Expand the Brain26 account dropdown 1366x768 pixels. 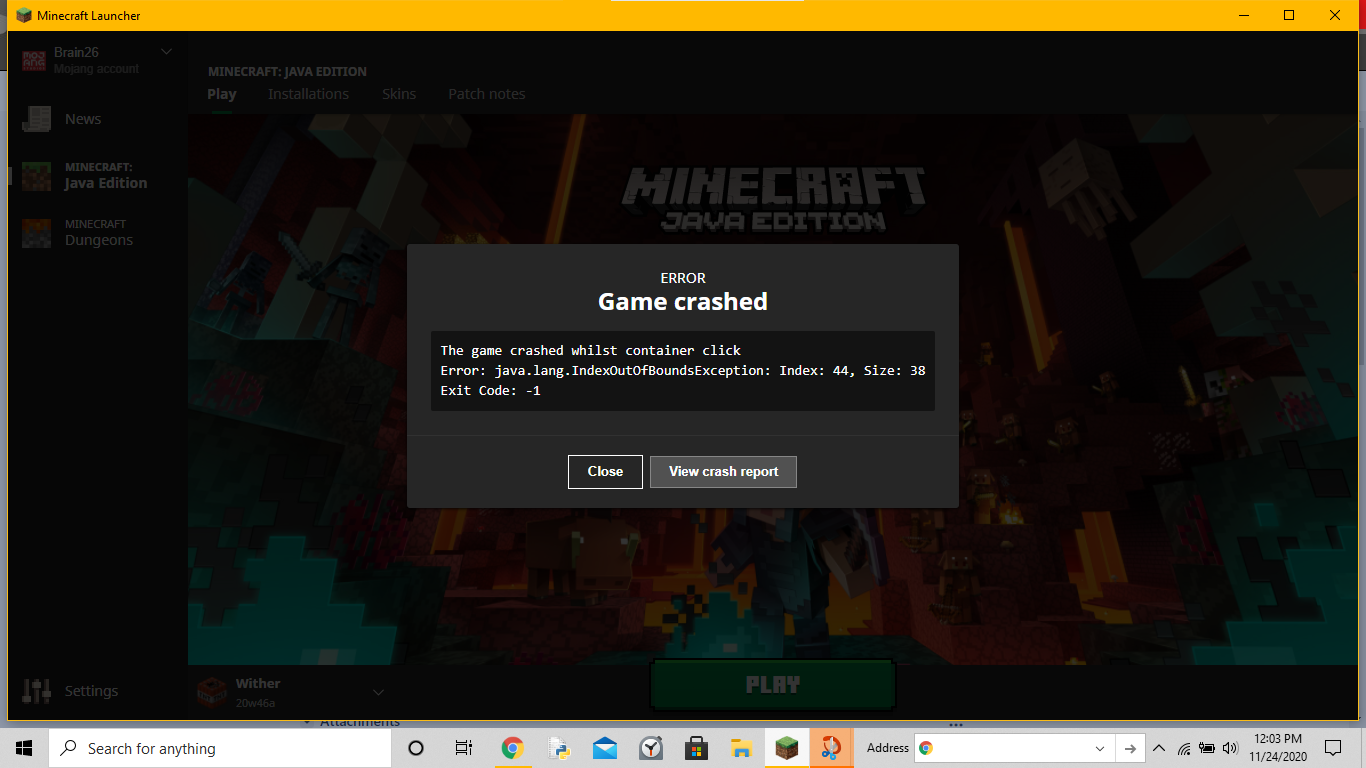click(x=167, y=52)
